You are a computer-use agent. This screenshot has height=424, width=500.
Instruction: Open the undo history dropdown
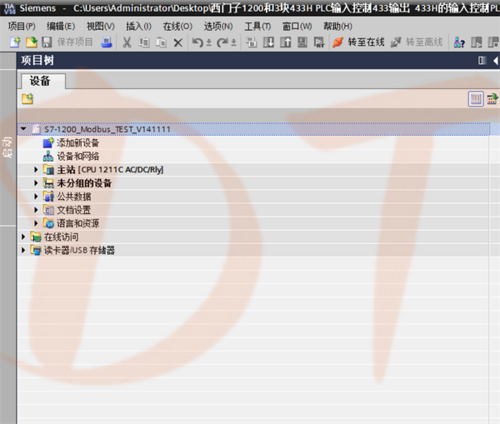(209, 43)
